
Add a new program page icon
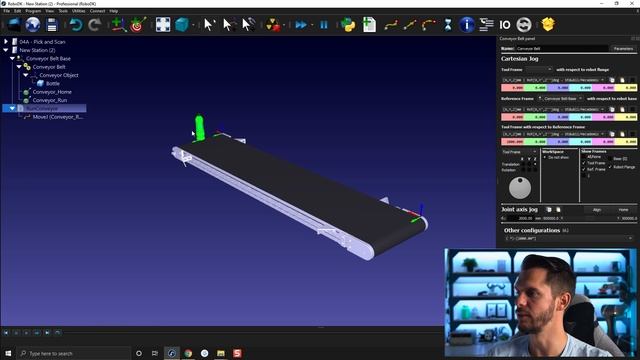[369, 25]
